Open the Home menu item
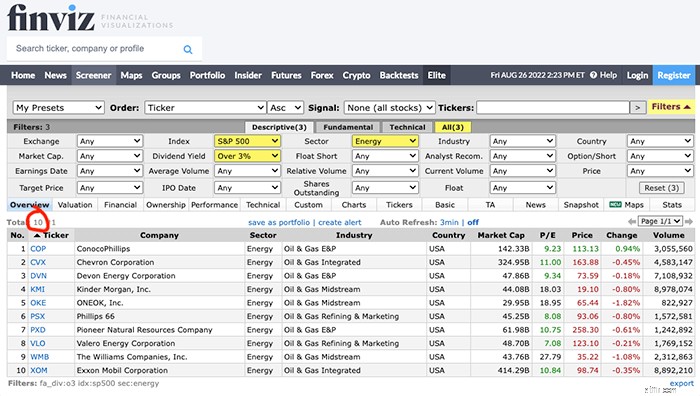Screen dimensions: 700x396 click(x=23, y=75)
